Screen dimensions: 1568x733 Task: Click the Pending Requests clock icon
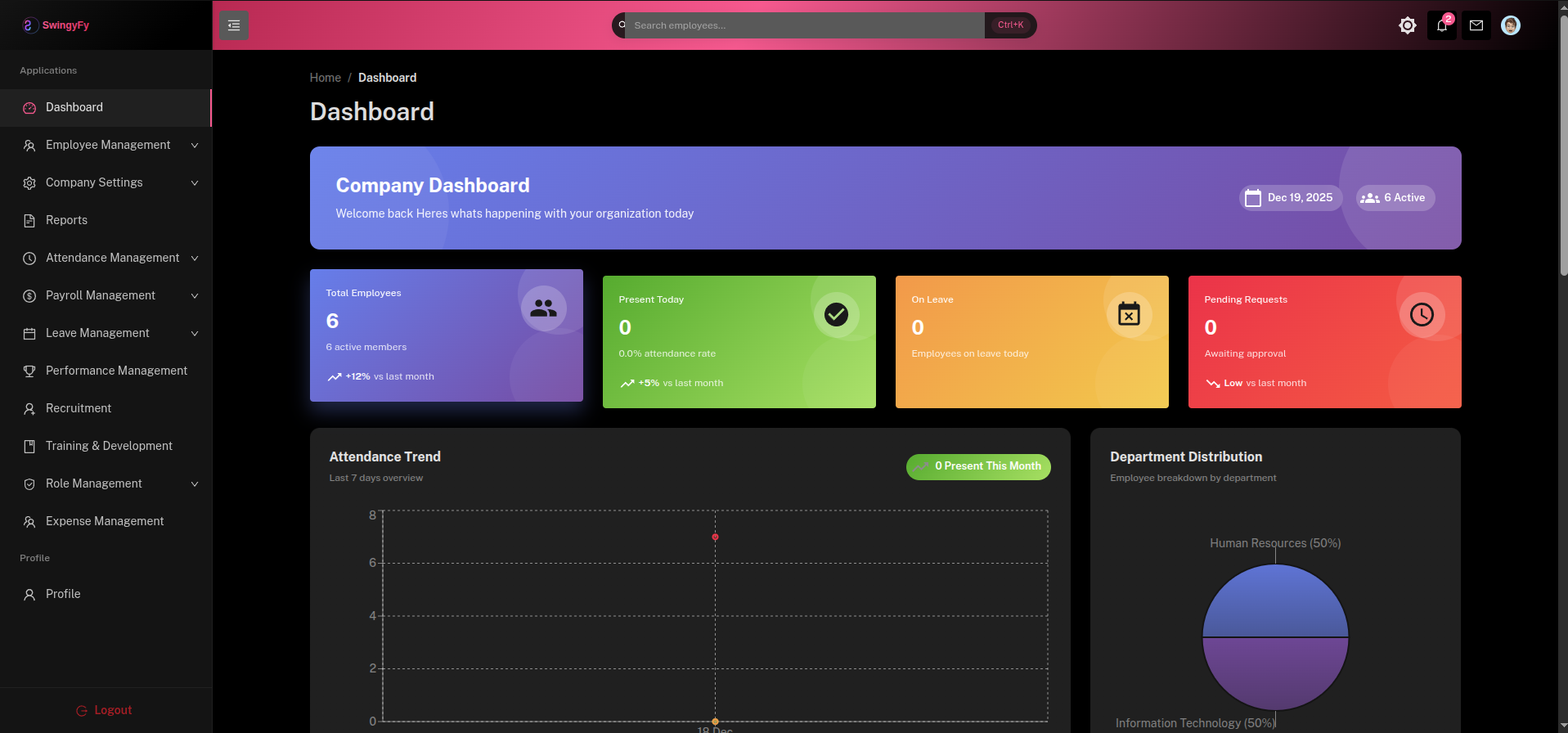point(1422,315)
